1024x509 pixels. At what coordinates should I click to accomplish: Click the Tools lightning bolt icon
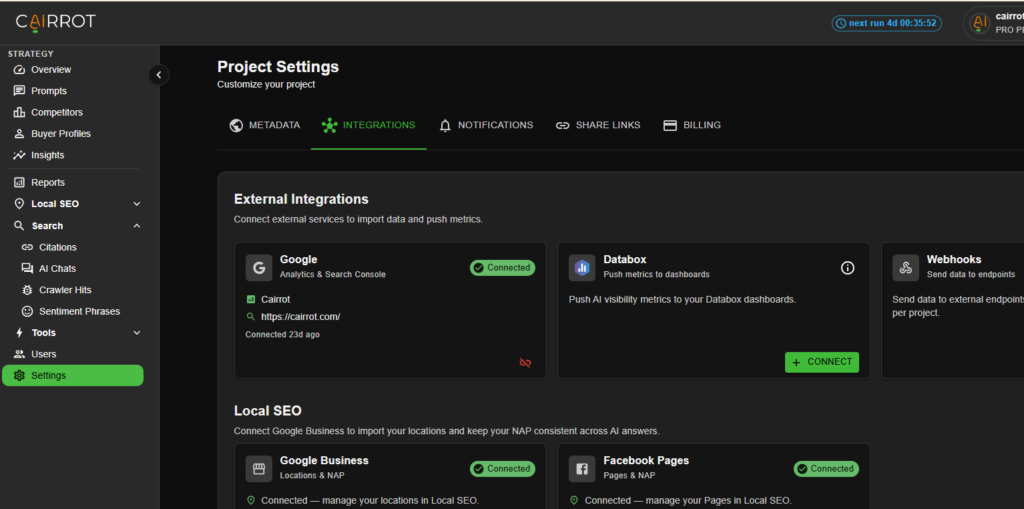pos(19,333)
